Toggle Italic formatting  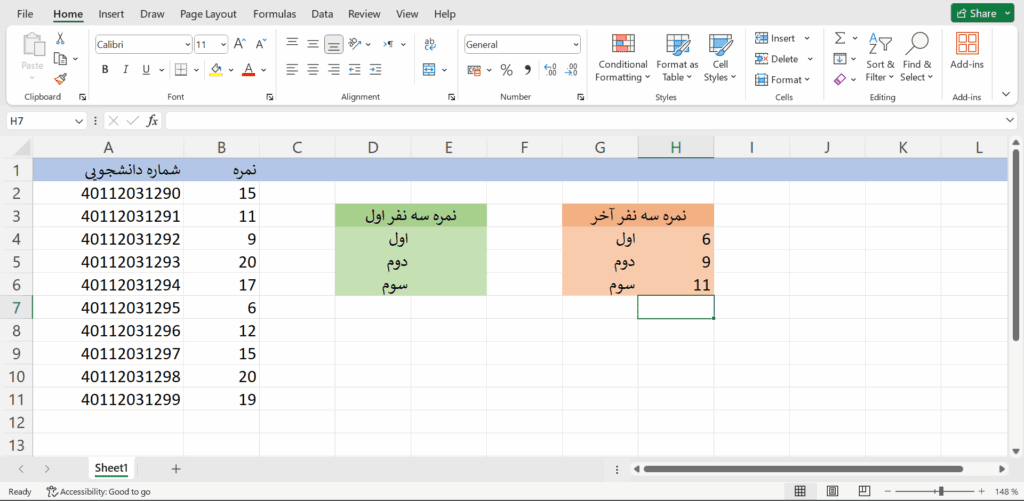[x=126, y=70]
